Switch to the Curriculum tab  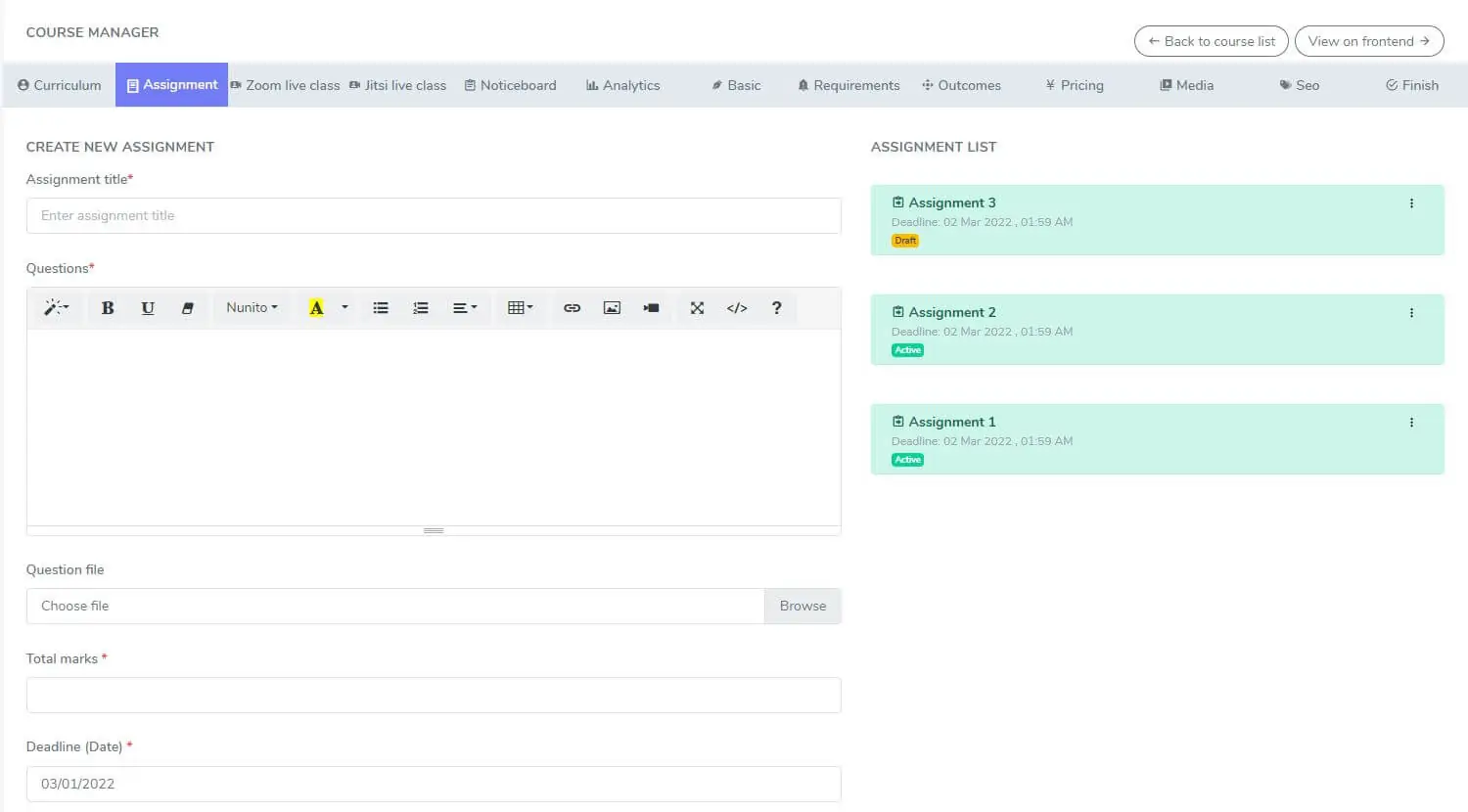60,85
